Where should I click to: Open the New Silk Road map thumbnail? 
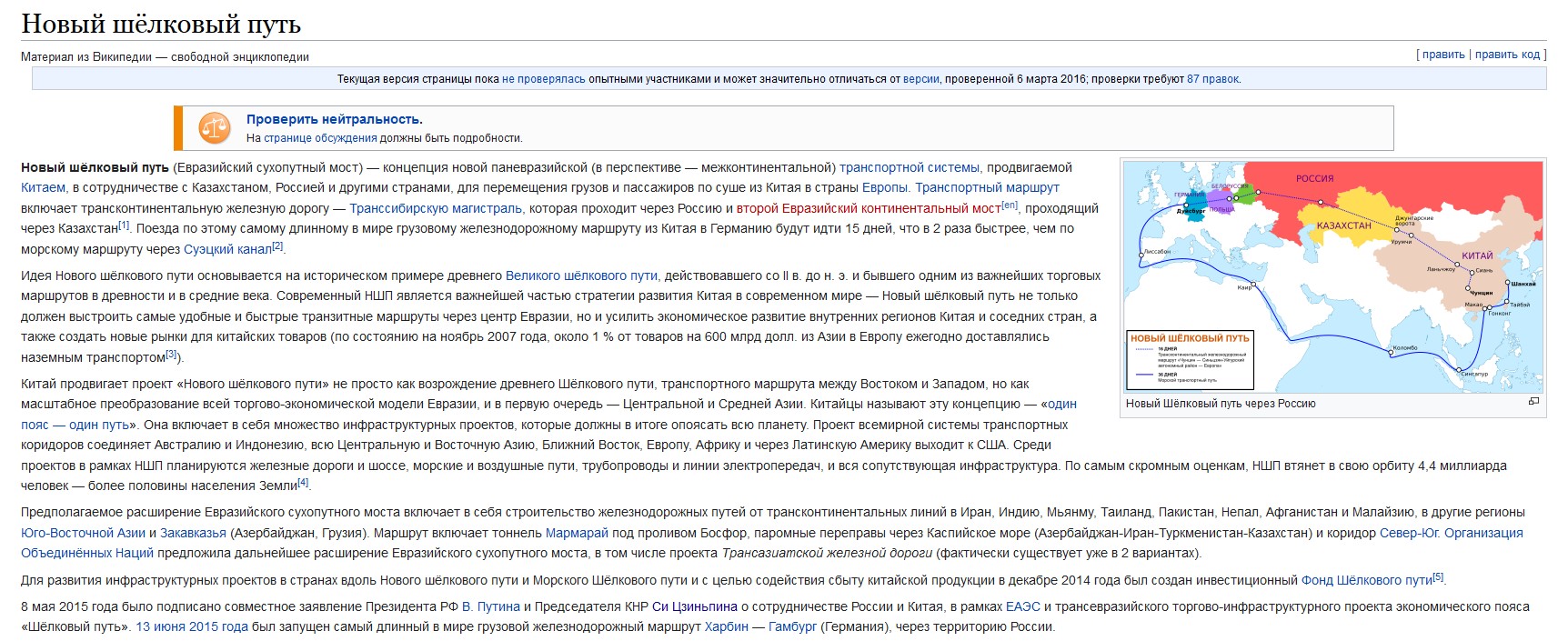pos(1332,276)
